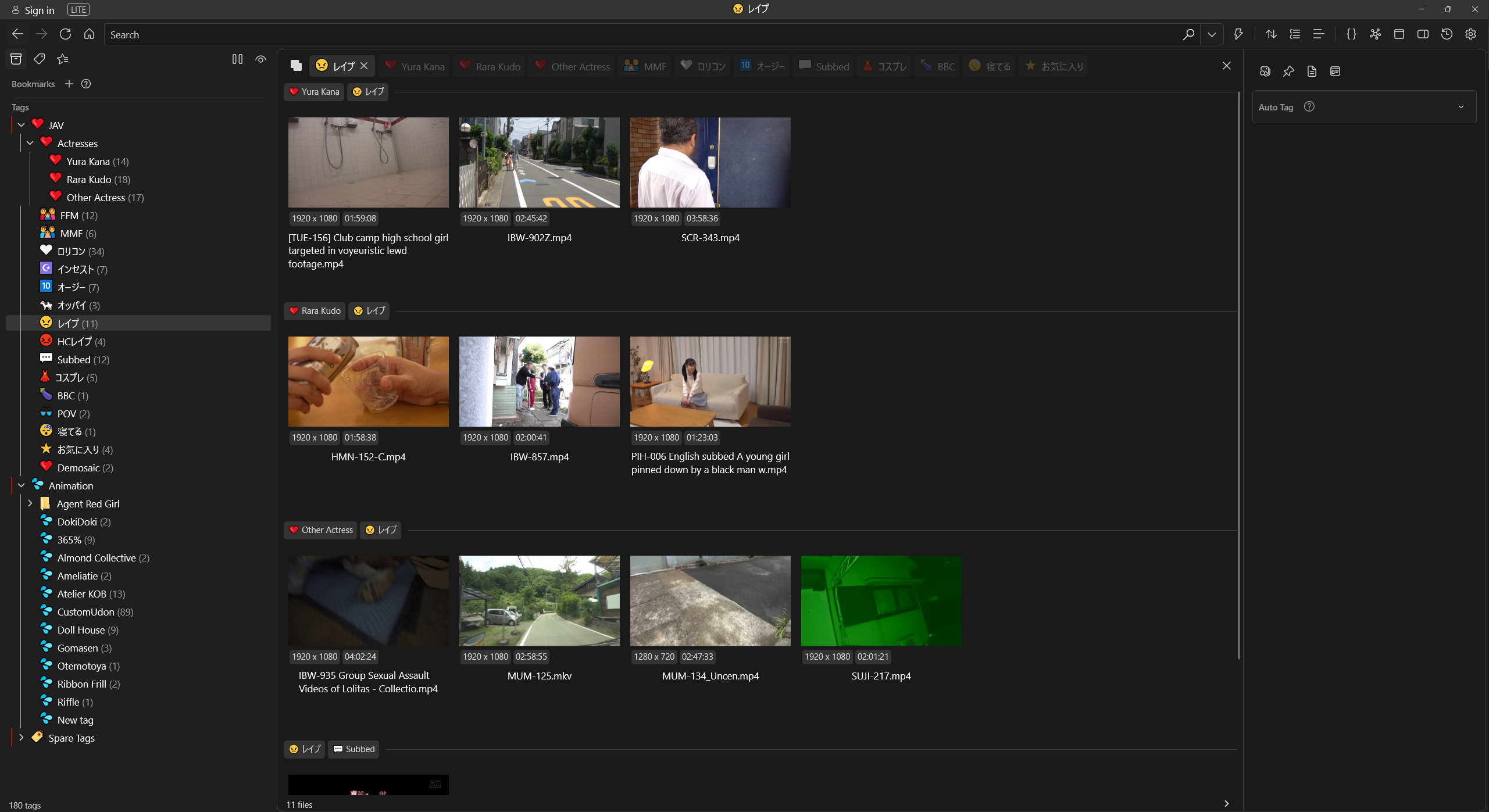
Task: Select the POV tag in sidebar tree
Action: (x=66, y=414)
